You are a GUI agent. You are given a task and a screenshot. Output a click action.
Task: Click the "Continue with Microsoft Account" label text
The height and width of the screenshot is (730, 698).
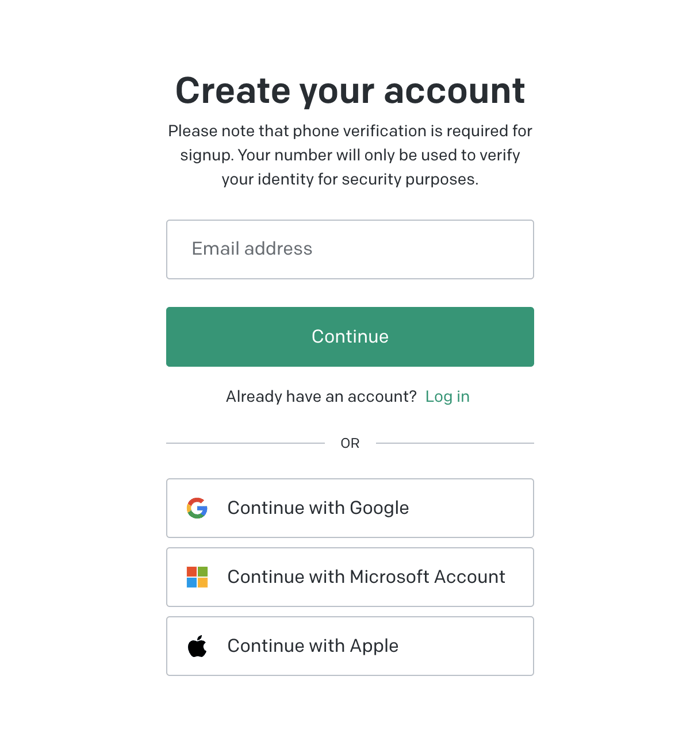tap(366, 577)
